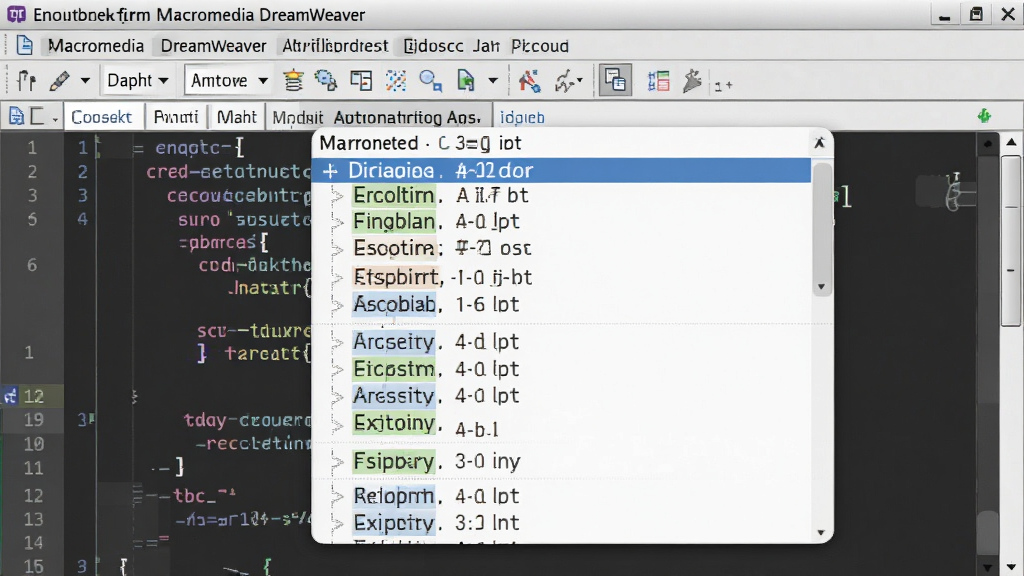Image resolution: width=1024 pixels, height=576 pixels.
Task: Open the arrow beside document export icon
Action: coord(493,81)
